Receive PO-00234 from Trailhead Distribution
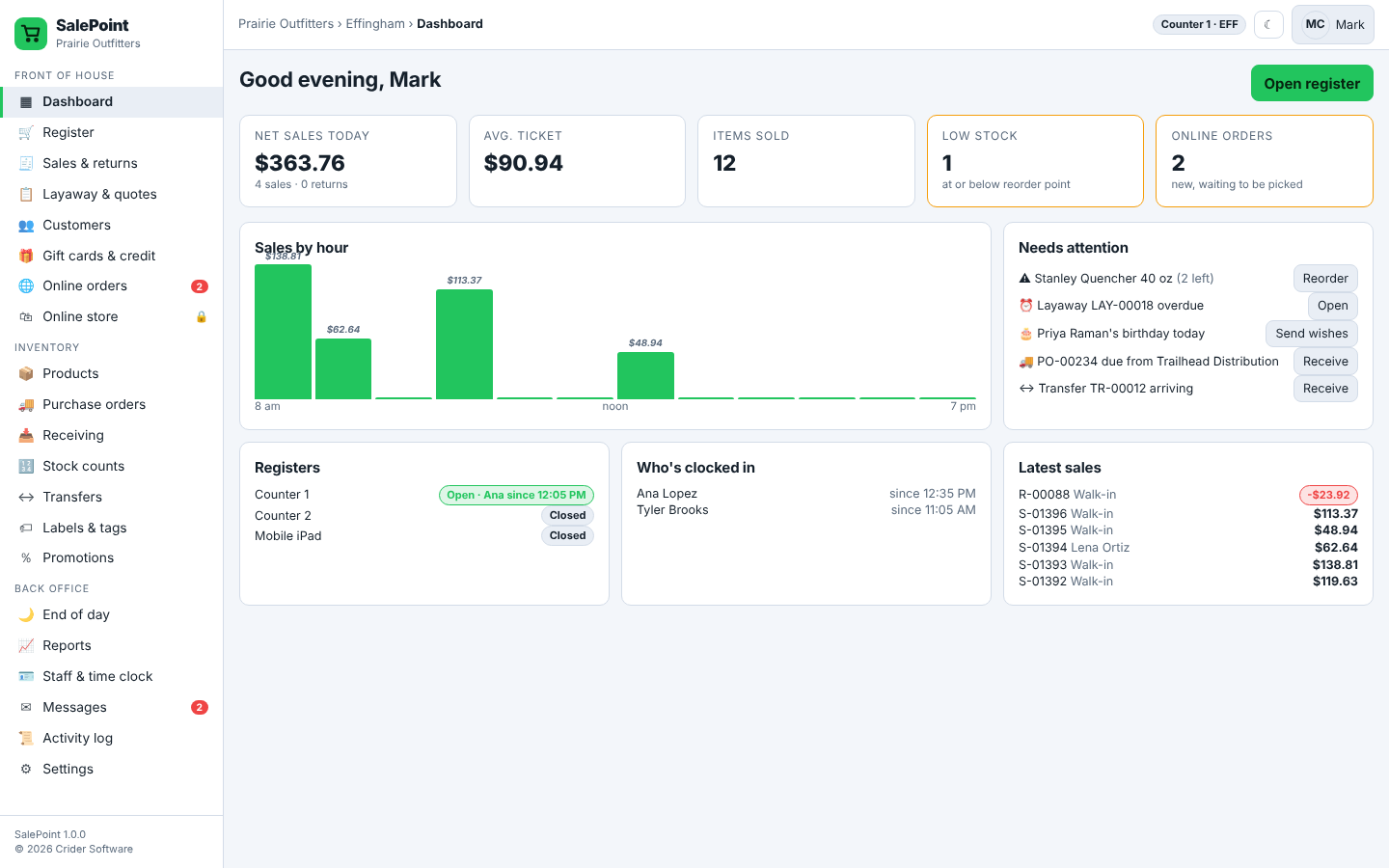 click(1325, 362)
